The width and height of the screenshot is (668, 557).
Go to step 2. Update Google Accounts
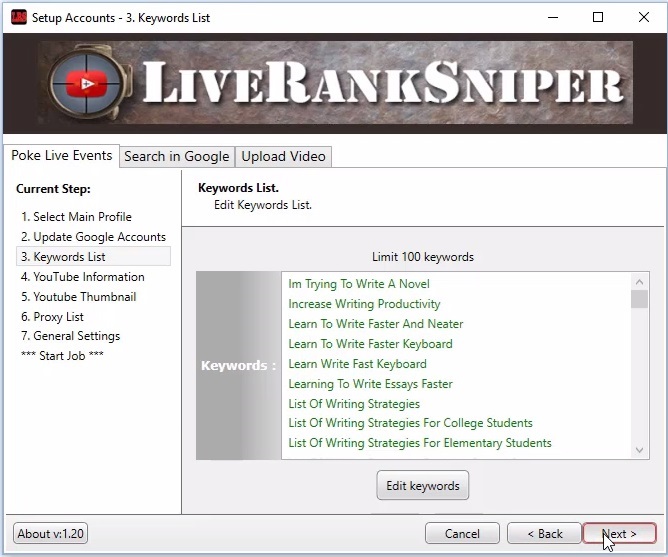click(93, 237)
